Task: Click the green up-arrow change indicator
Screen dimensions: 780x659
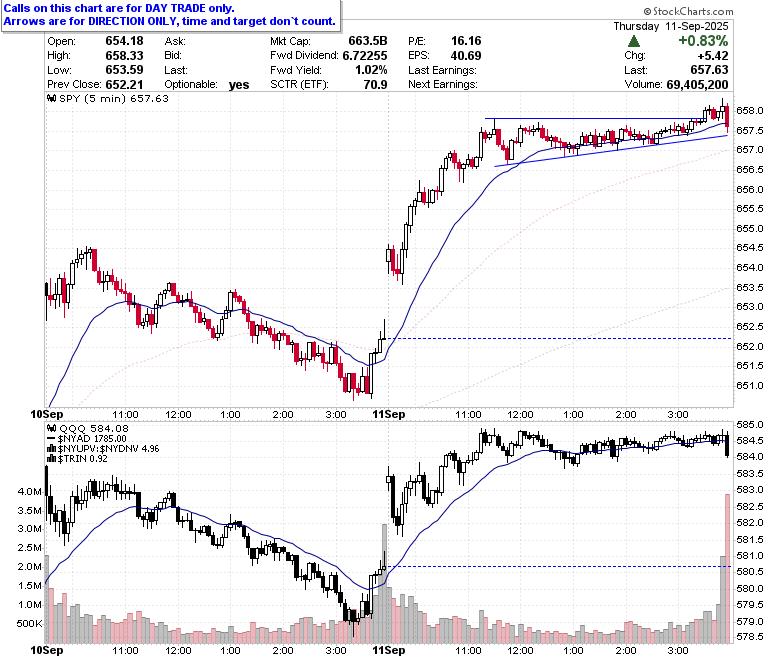Action: 634,41
